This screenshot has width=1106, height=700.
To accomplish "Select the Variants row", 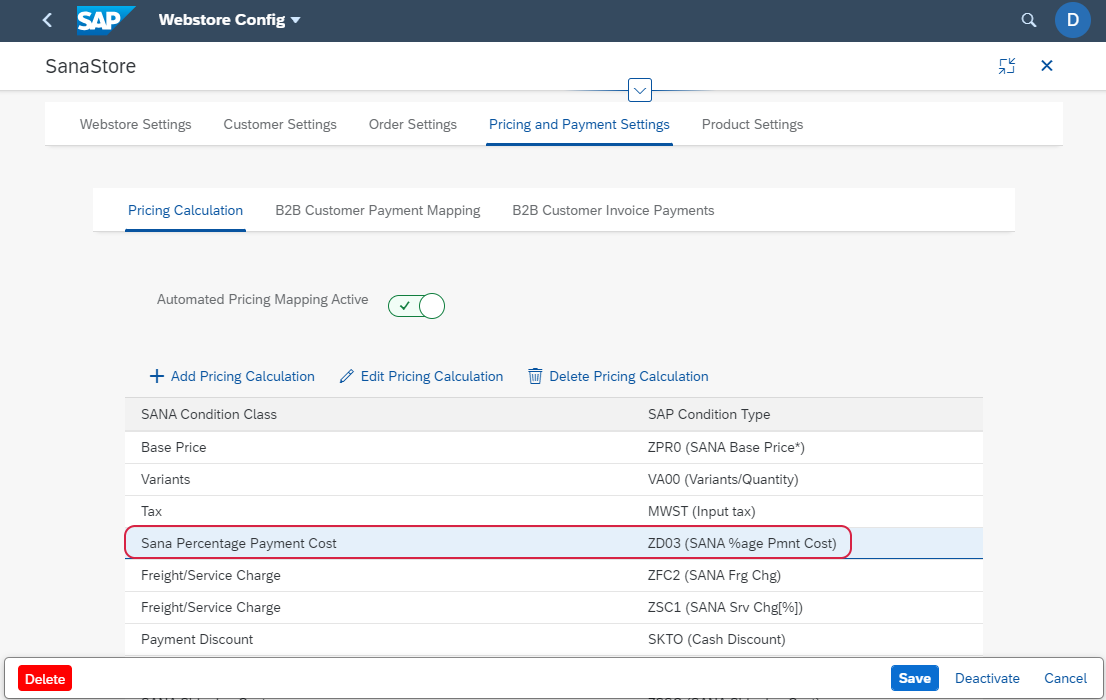I will coord(554,479).
